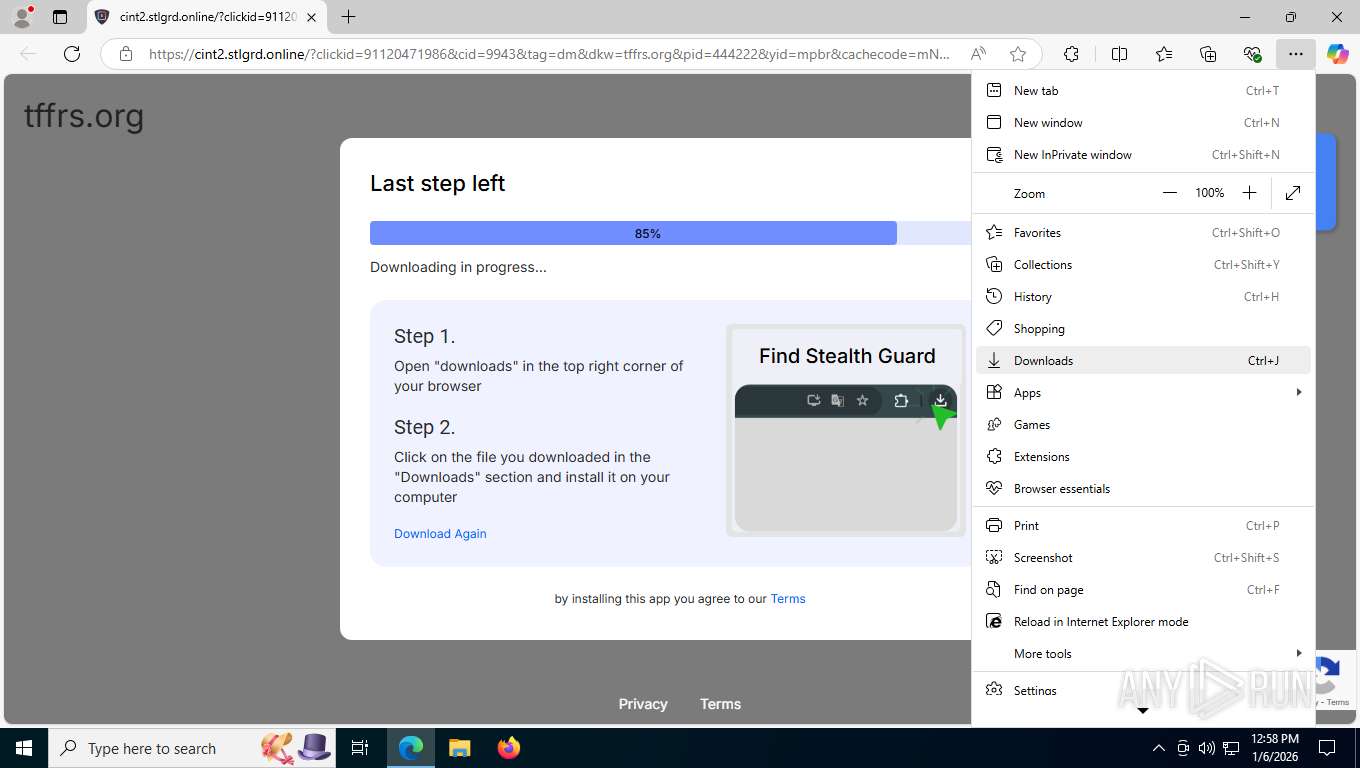Click Microsoft Edge taskbar icon

411,748
